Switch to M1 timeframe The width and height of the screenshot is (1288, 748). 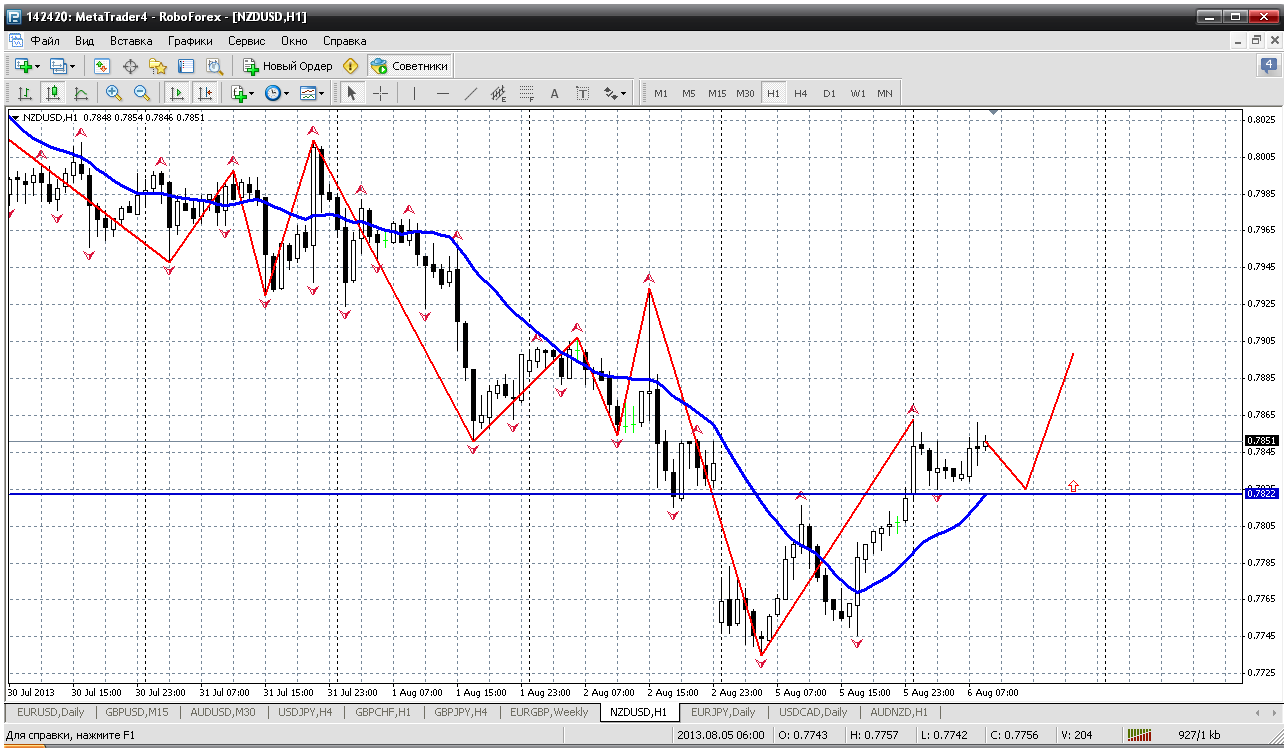click(661, 93)
